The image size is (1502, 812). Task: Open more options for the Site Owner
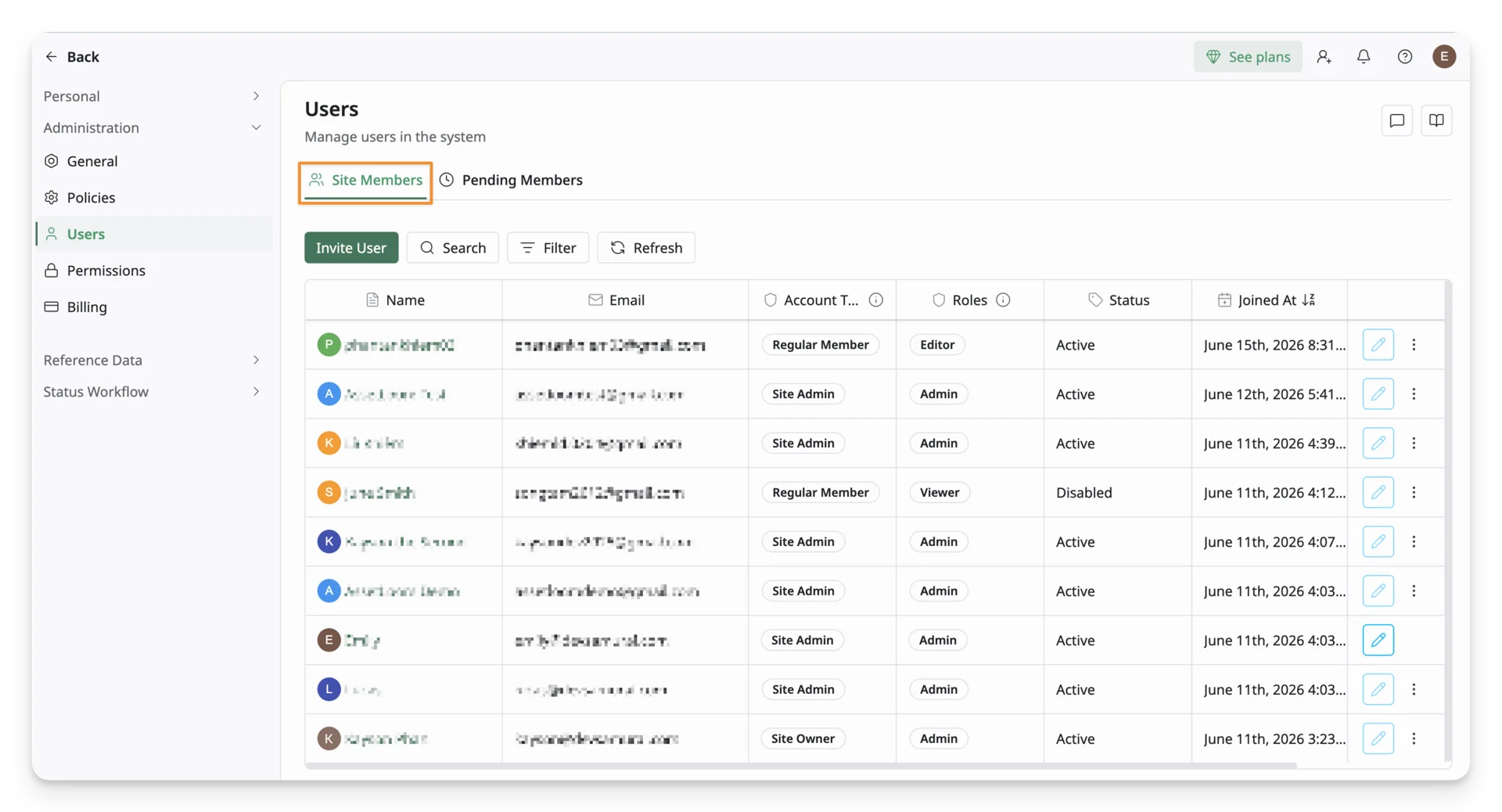(1414, 738)
